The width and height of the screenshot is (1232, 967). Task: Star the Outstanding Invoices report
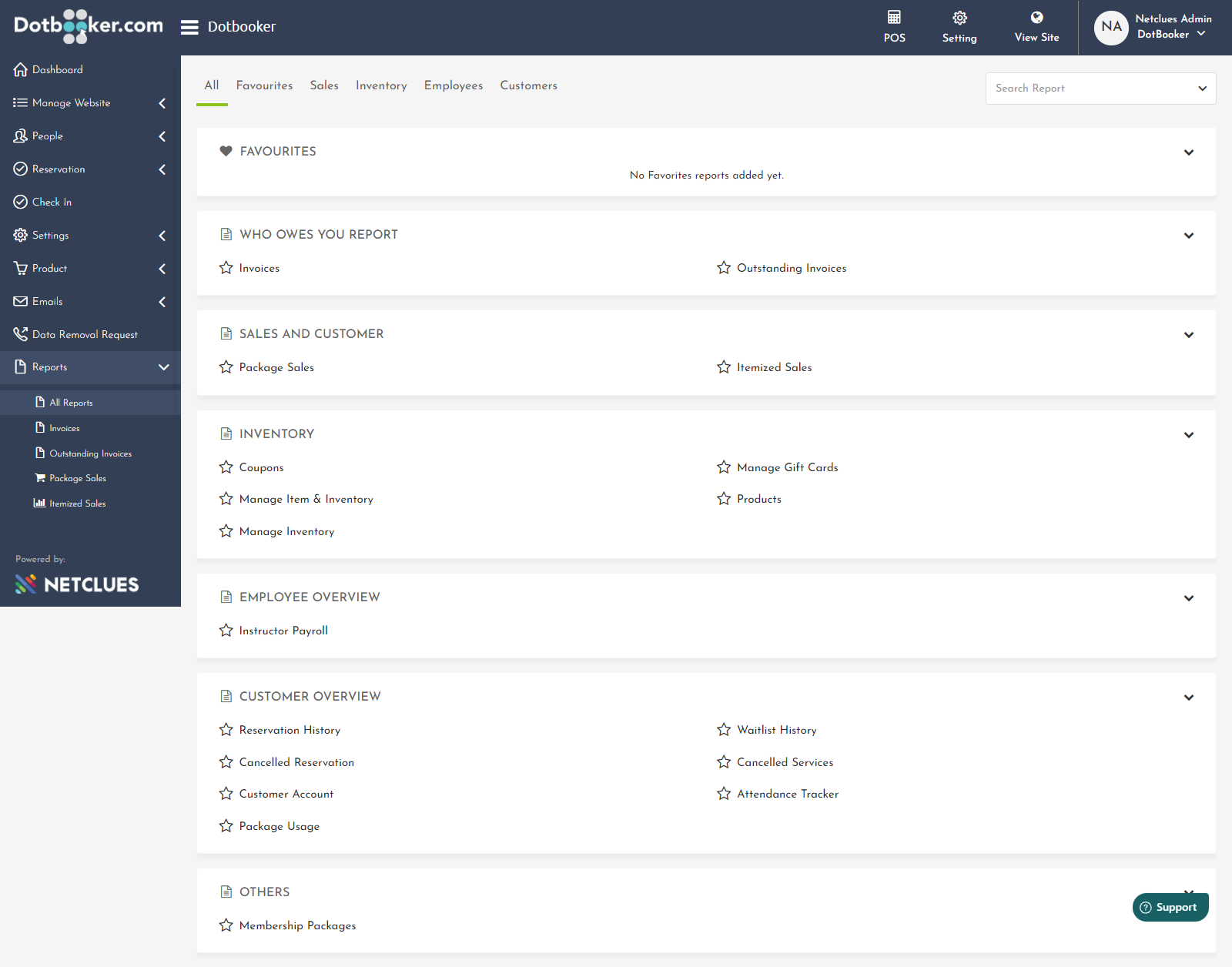(724, 267)
